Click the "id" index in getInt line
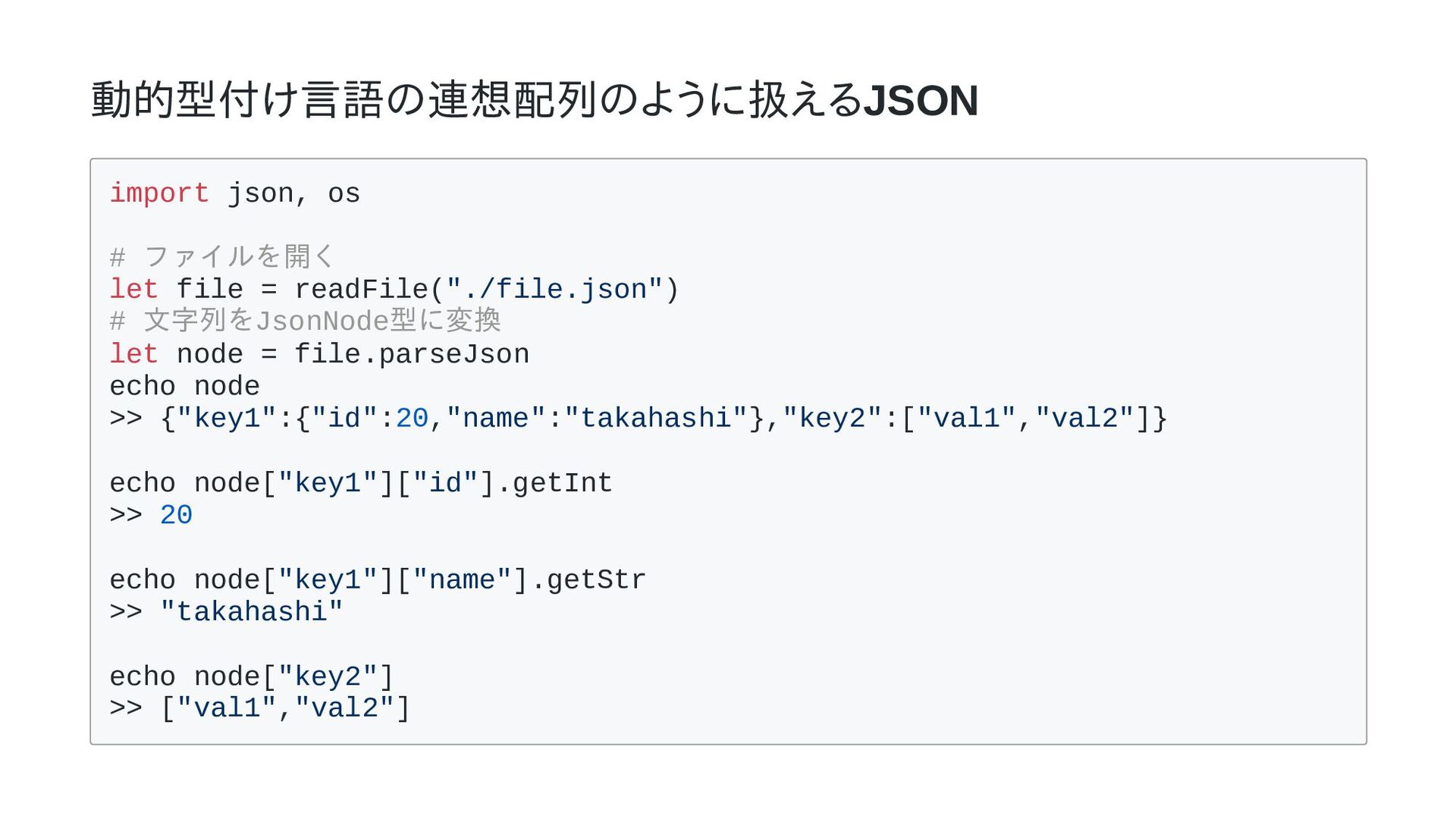This screenshot has height=819, width=1456. coord(445,483)
